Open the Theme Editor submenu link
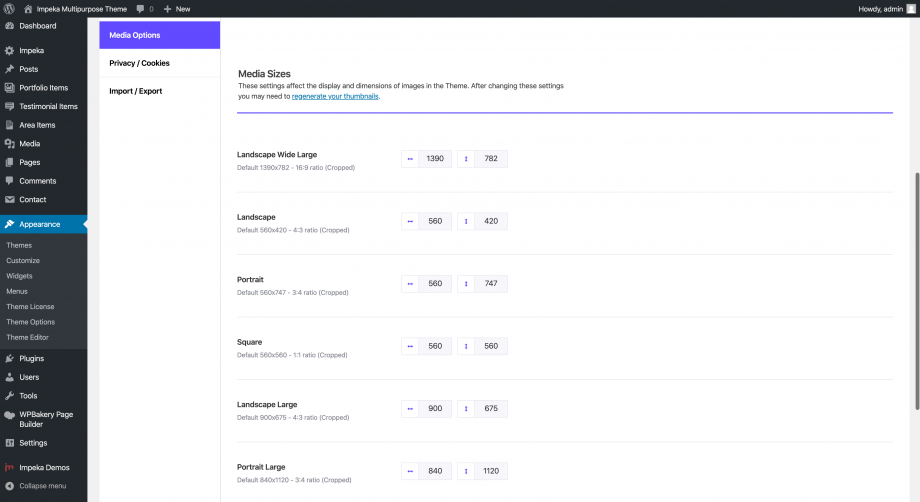Viewport: 920px width, 502px height. coord(27,337)
